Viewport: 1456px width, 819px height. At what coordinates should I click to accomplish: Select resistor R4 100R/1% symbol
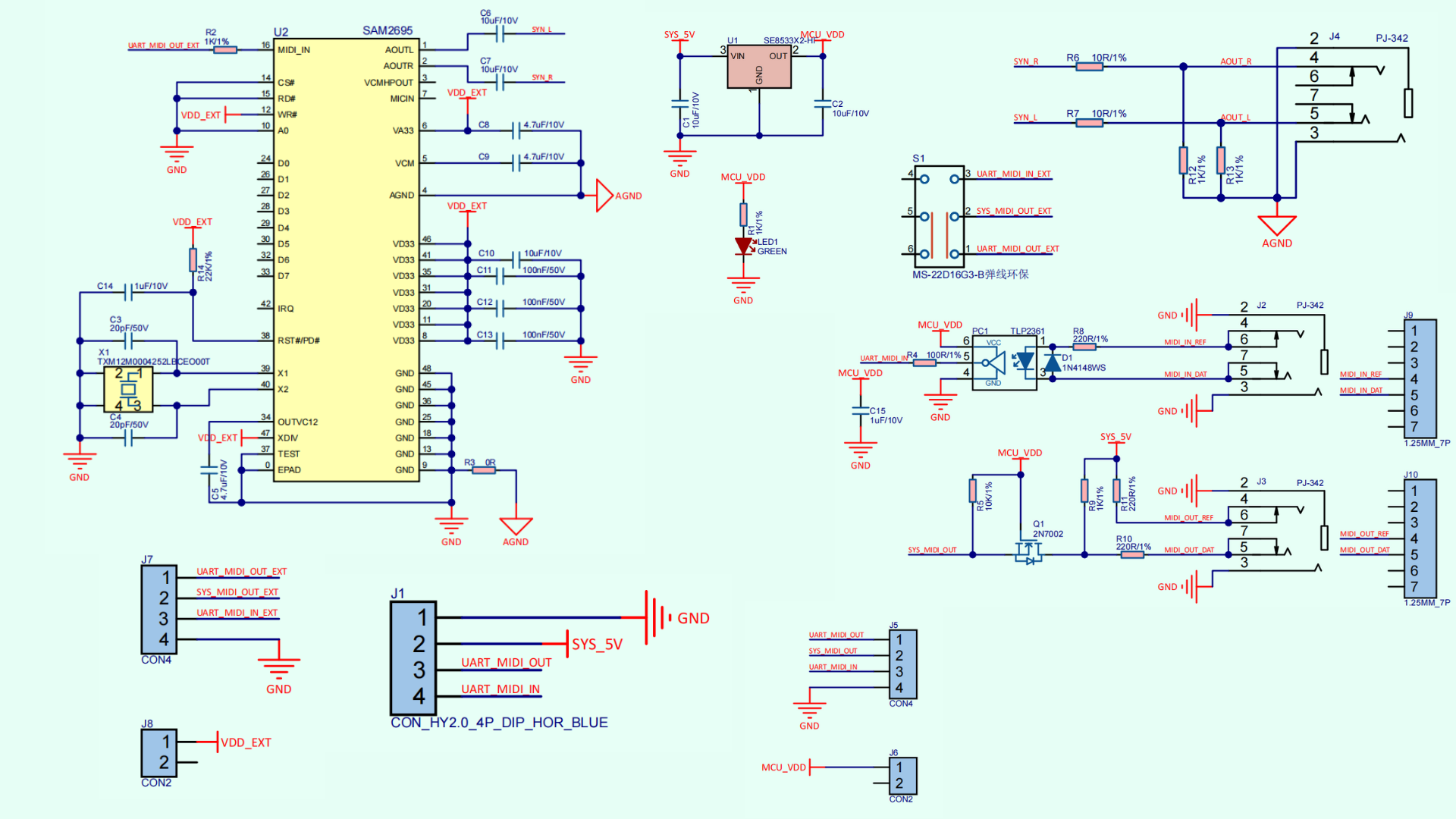[x=924, y=363]
